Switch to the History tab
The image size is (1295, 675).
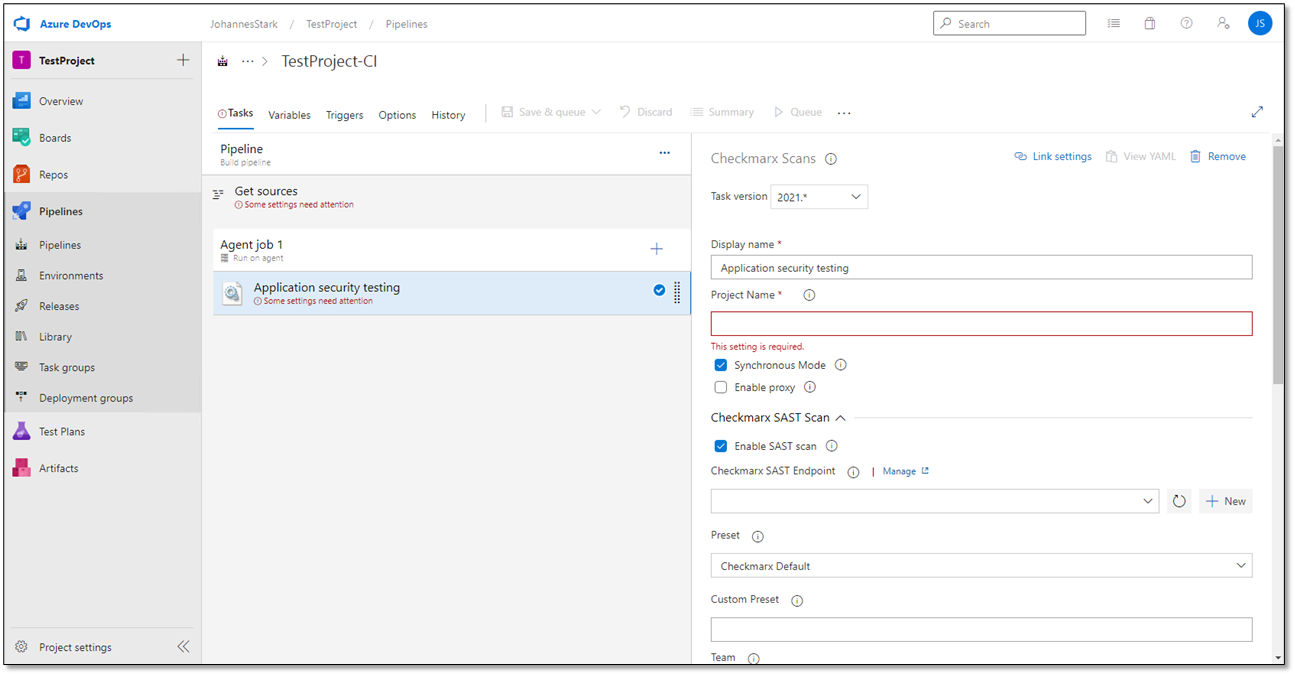(448, 115)
